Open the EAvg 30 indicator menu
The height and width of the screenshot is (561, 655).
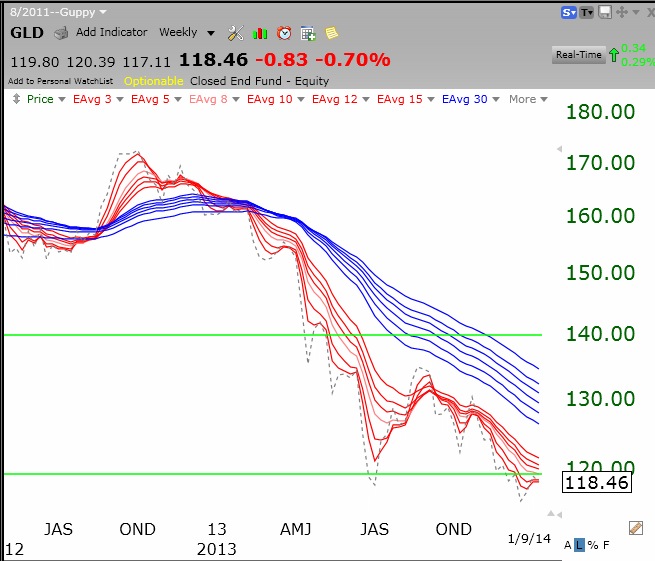pyautogui.click(x=470, y=99)
